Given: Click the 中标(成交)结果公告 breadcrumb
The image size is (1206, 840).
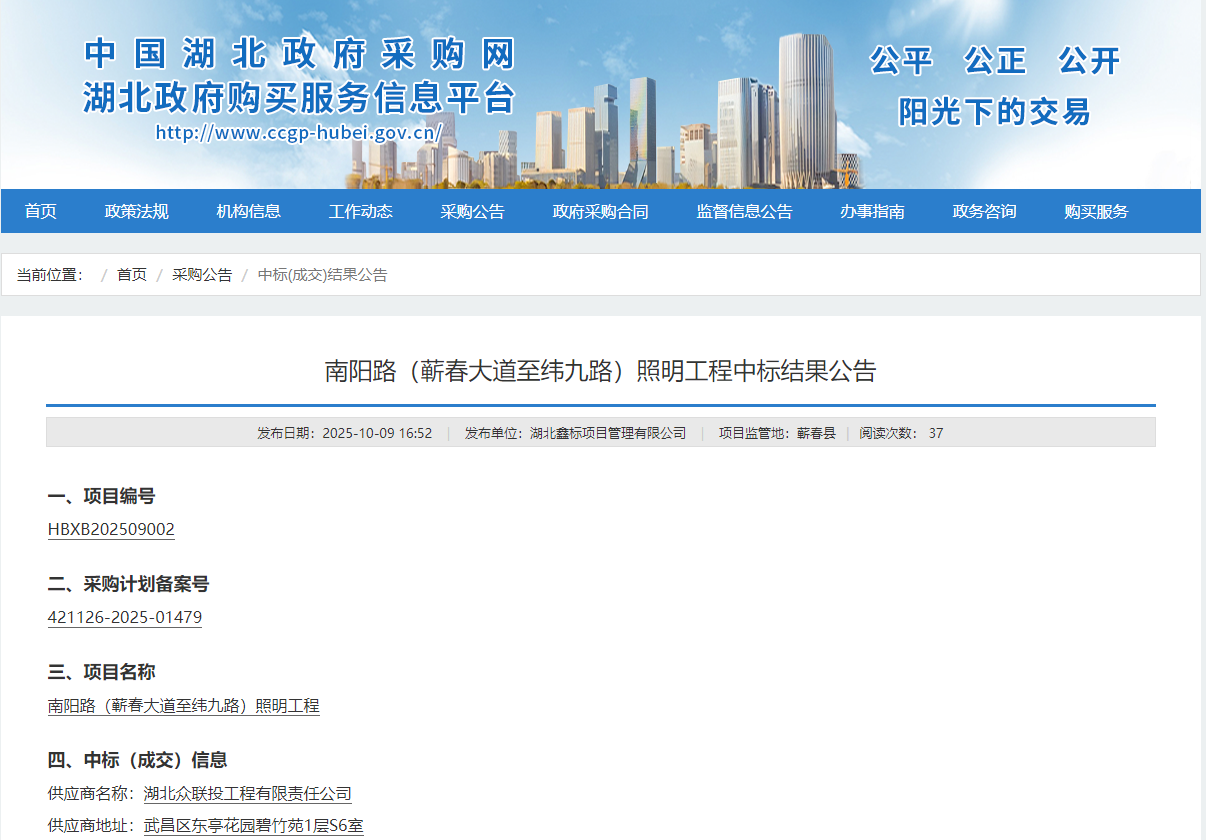Looking at the screenshot, I should [x=323, y=275].
